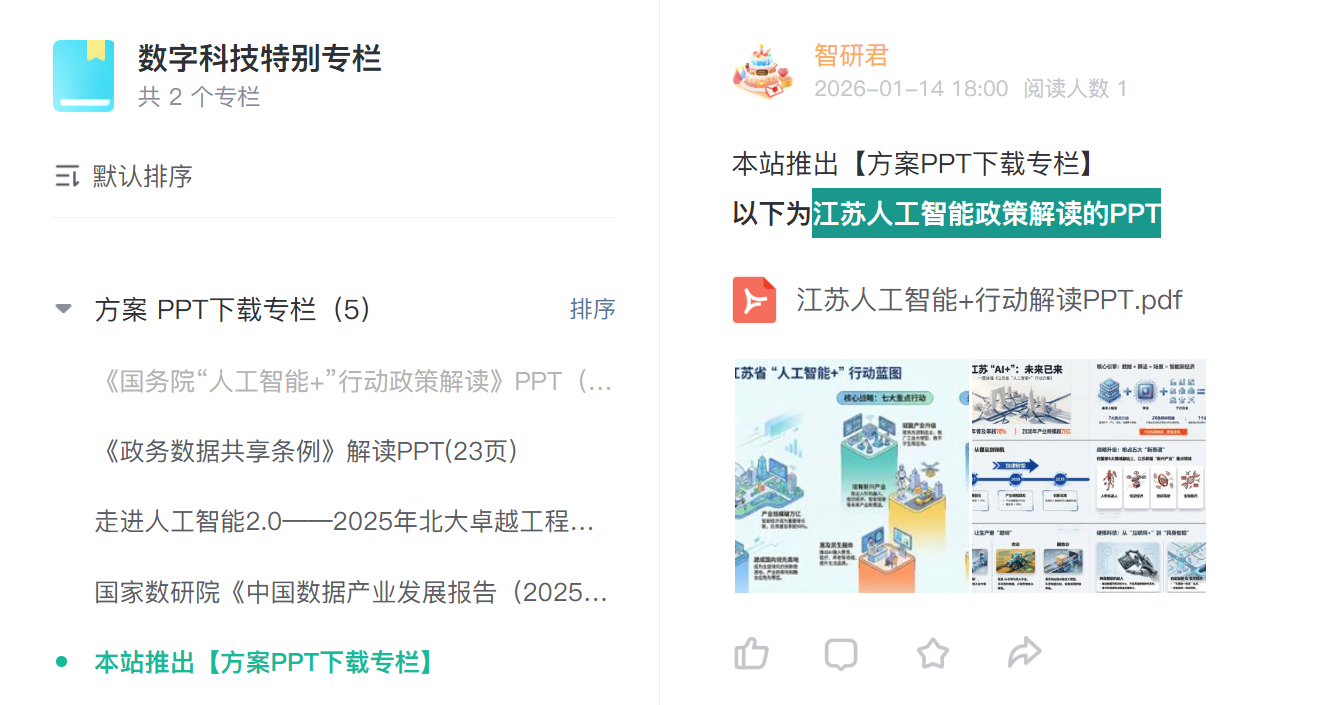This screenshot has height=705, width=1336.
Task: Open comments via speech bubble icon
Action: 841,654
